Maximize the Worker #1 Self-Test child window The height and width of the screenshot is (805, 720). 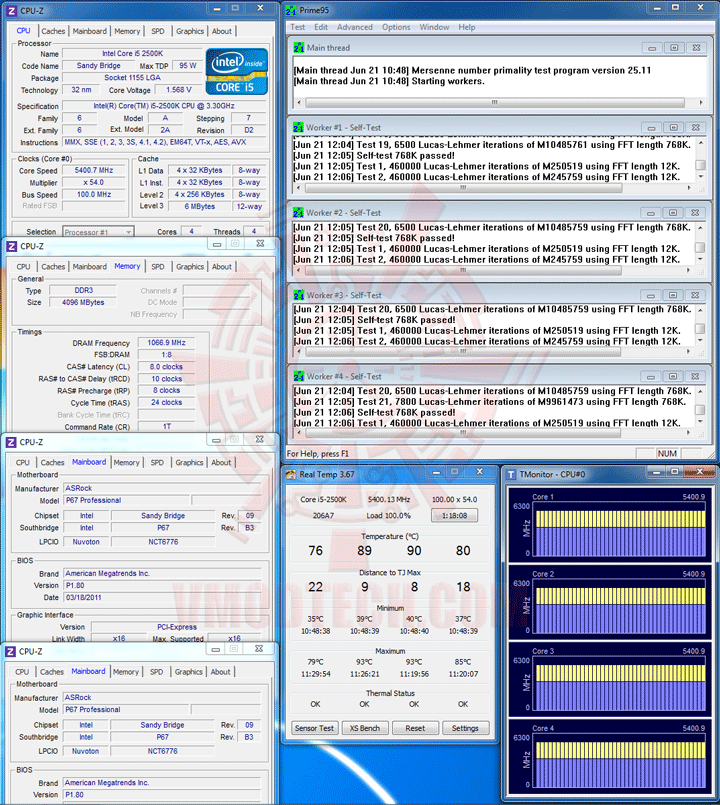(x=673, y=127)
